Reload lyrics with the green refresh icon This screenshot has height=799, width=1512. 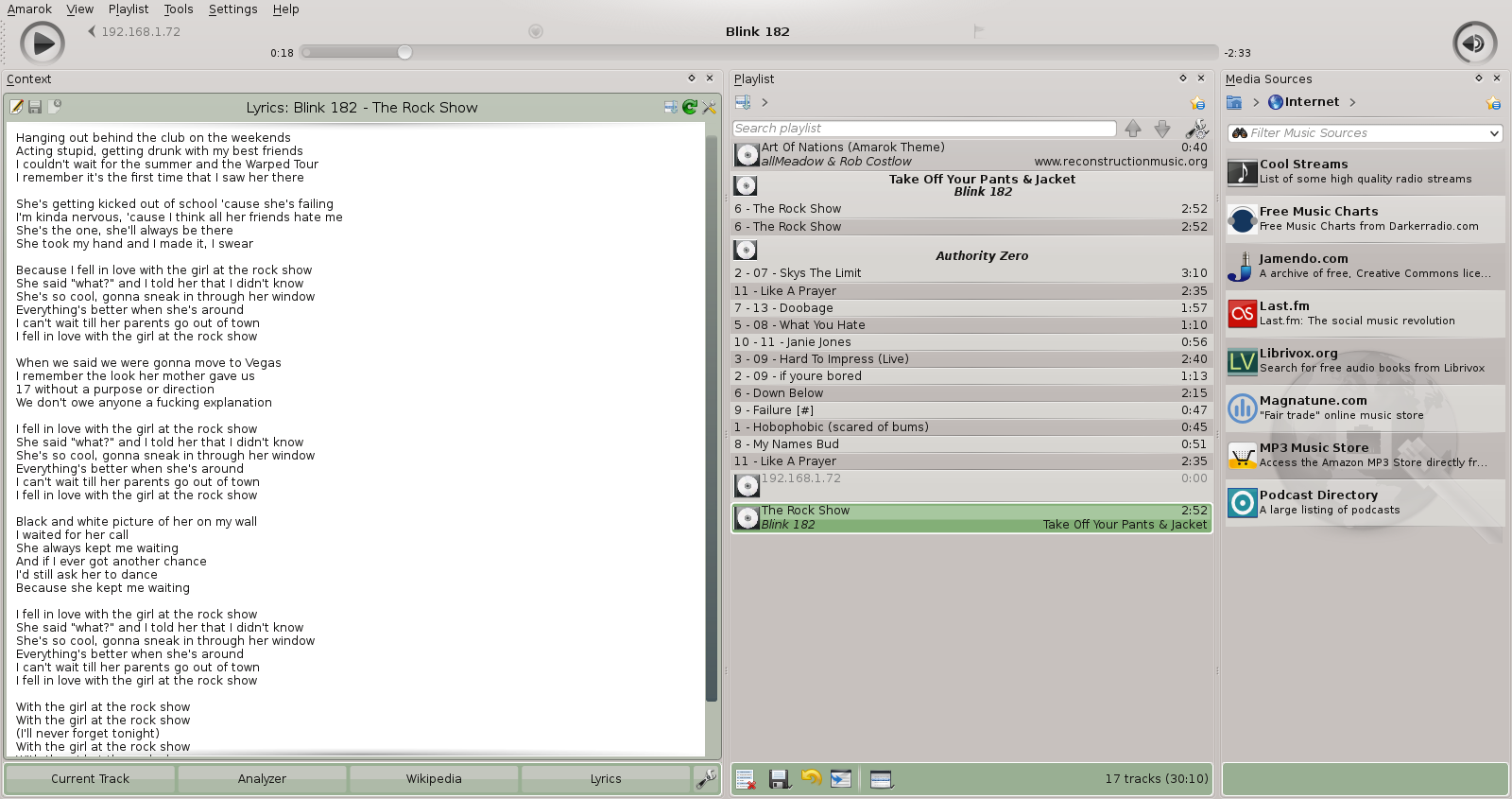click(690, 107)
